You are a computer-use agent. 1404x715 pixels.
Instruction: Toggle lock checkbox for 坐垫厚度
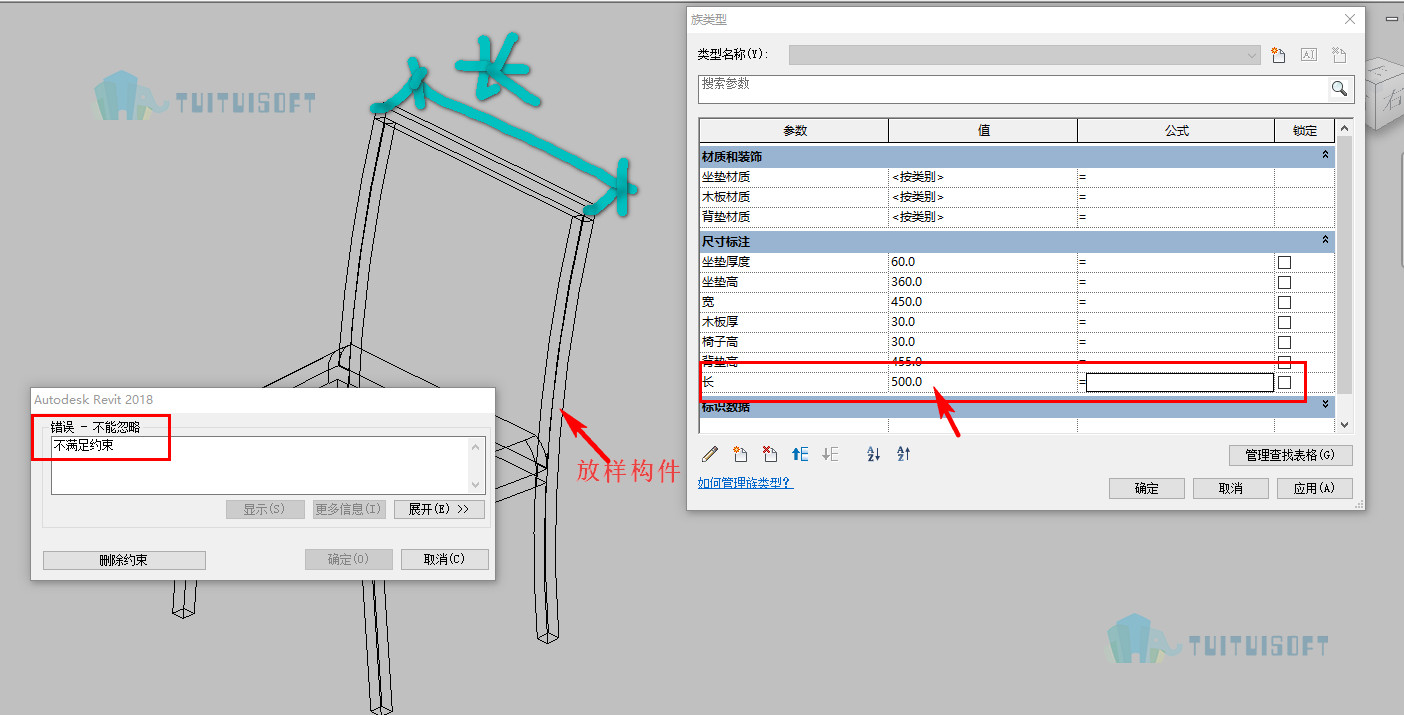(1284, 262)
